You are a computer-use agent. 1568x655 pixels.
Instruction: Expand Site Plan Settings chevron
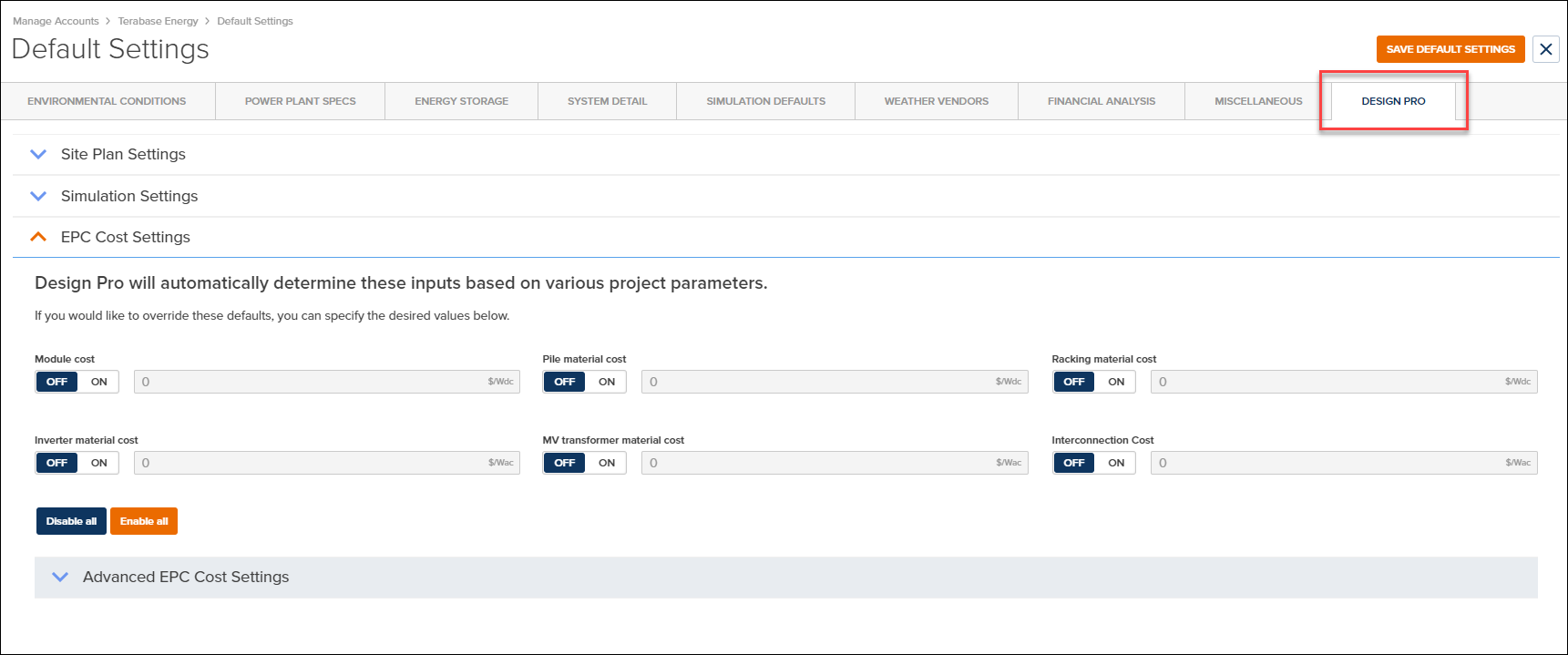click(38, 154)
